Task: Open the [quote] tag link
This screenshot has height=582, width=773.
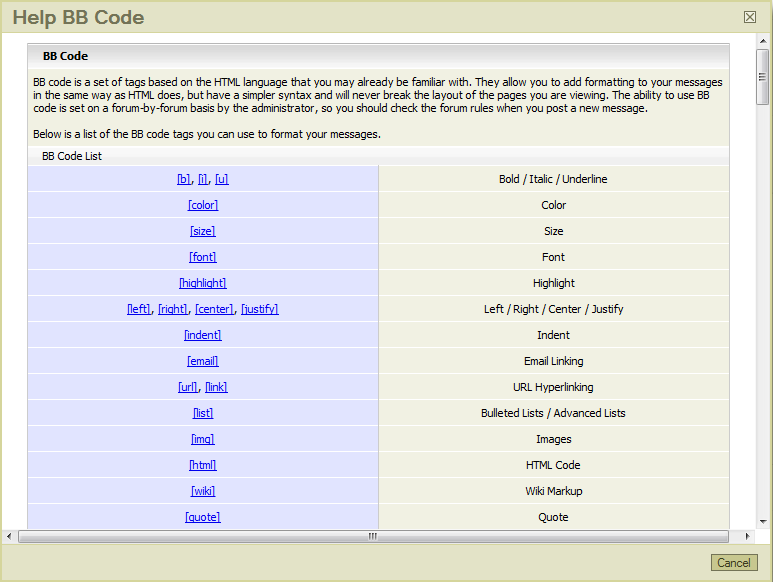Action: point(203,518)
